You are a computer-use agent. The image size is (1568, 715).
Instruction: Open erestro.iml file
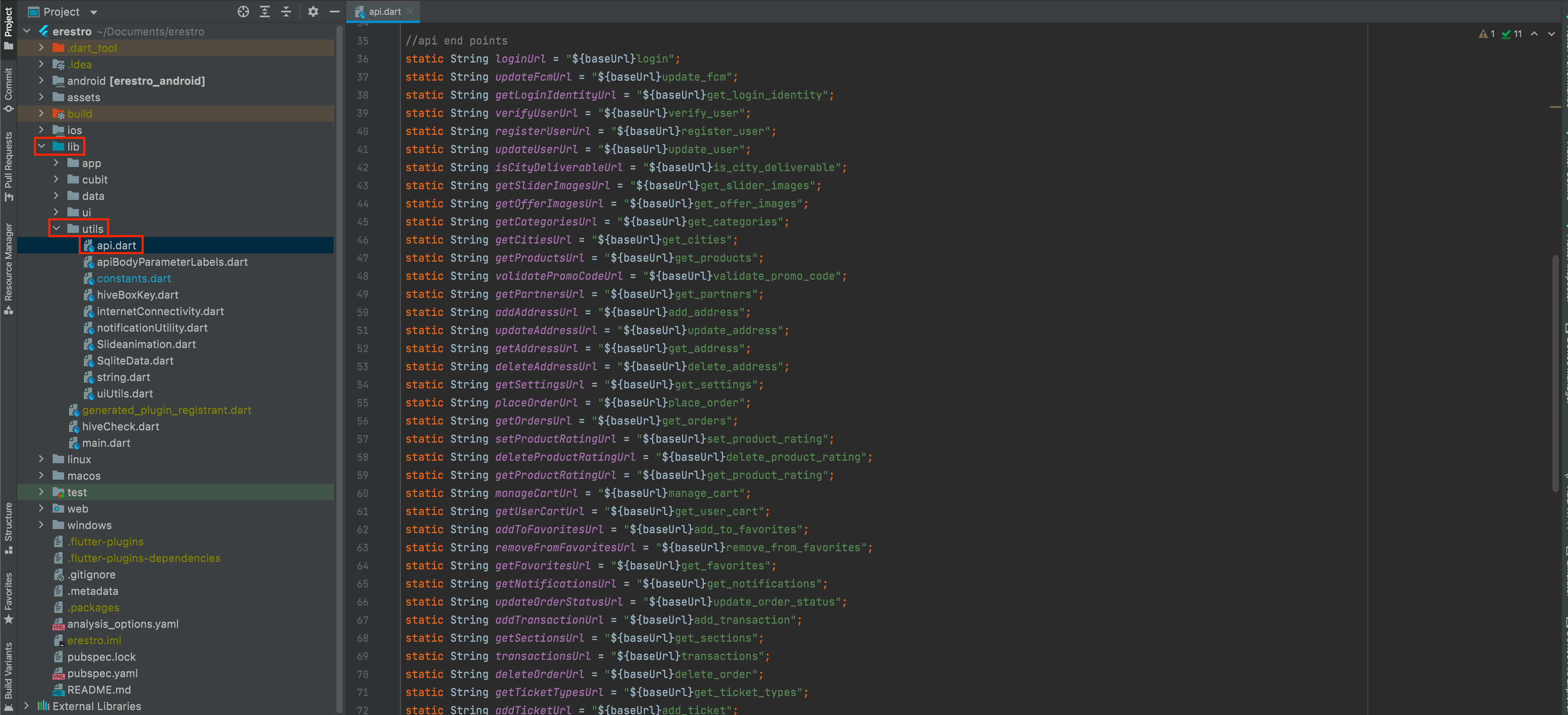(x=87, y=640)
